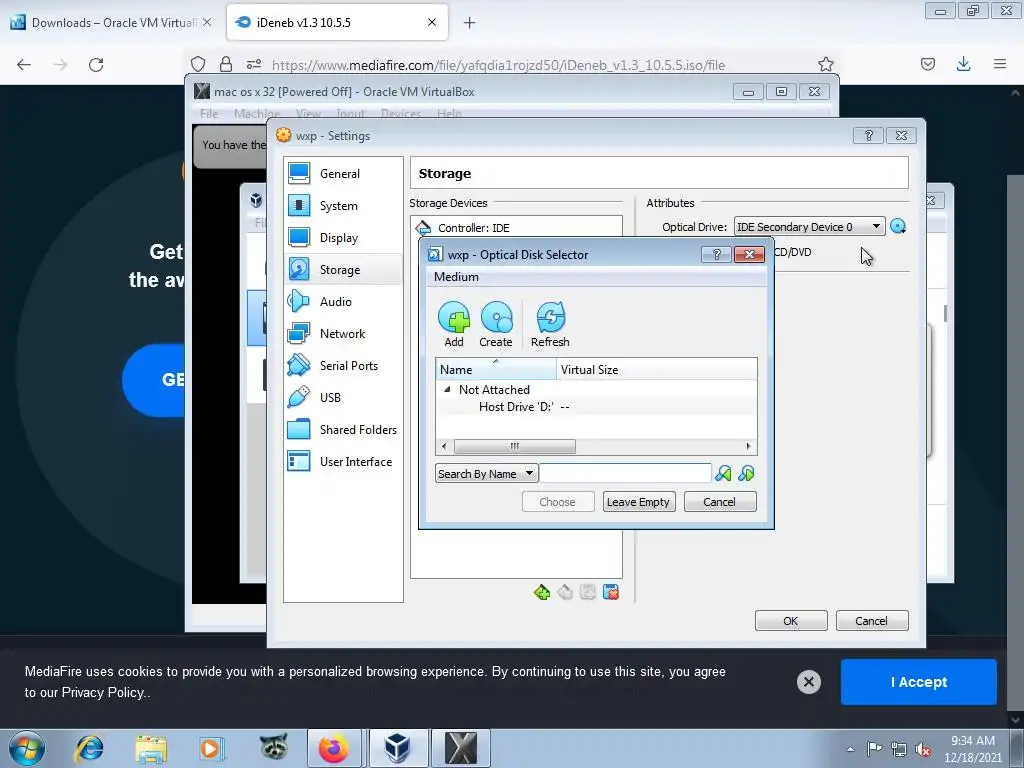Viewport: 1024px width, 768px height.
Task: Open Firefox downloads panel icon
Action: (963, 64)
